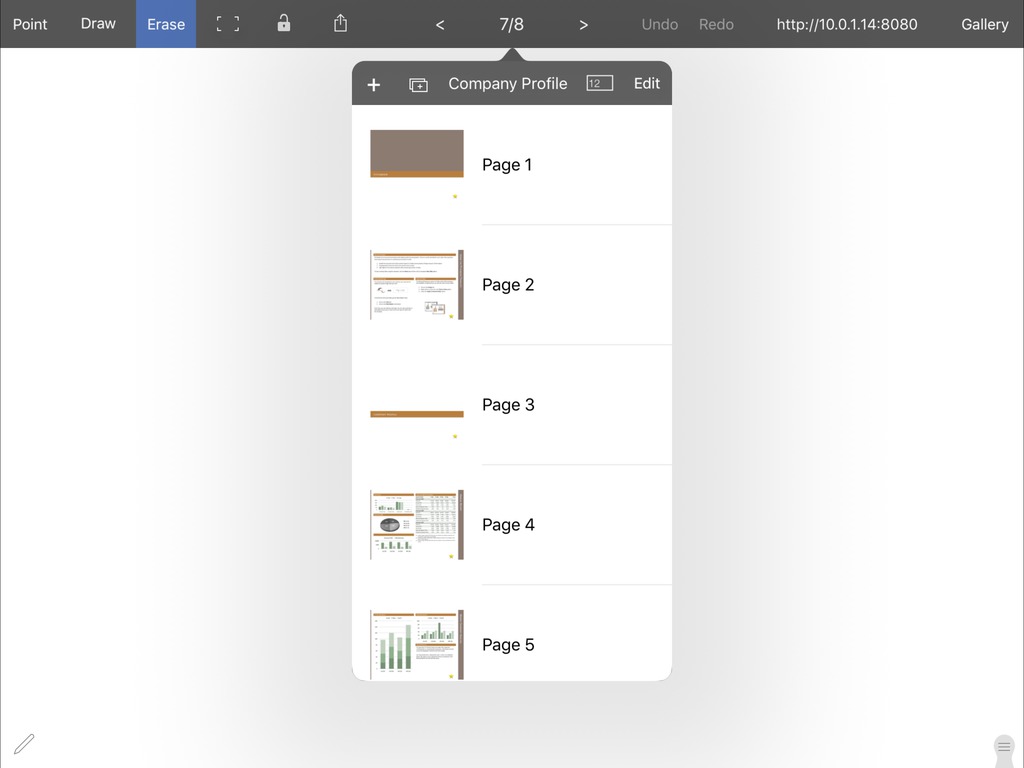Click the Redo button

pyautogui.click(x=716, y=24)
